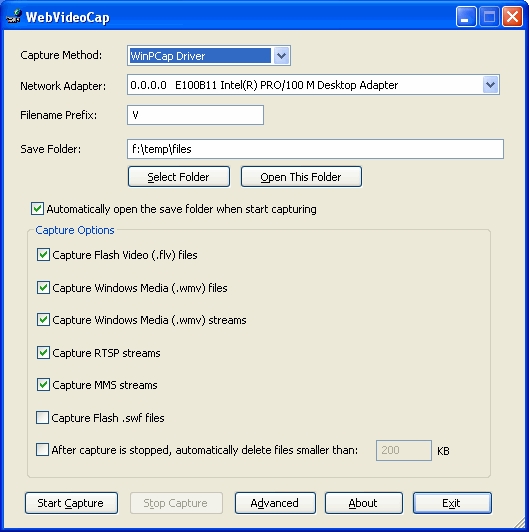Click the WebVideoCap title bar app icon
The image size is (529, 532).
click(x=14, y=16)
